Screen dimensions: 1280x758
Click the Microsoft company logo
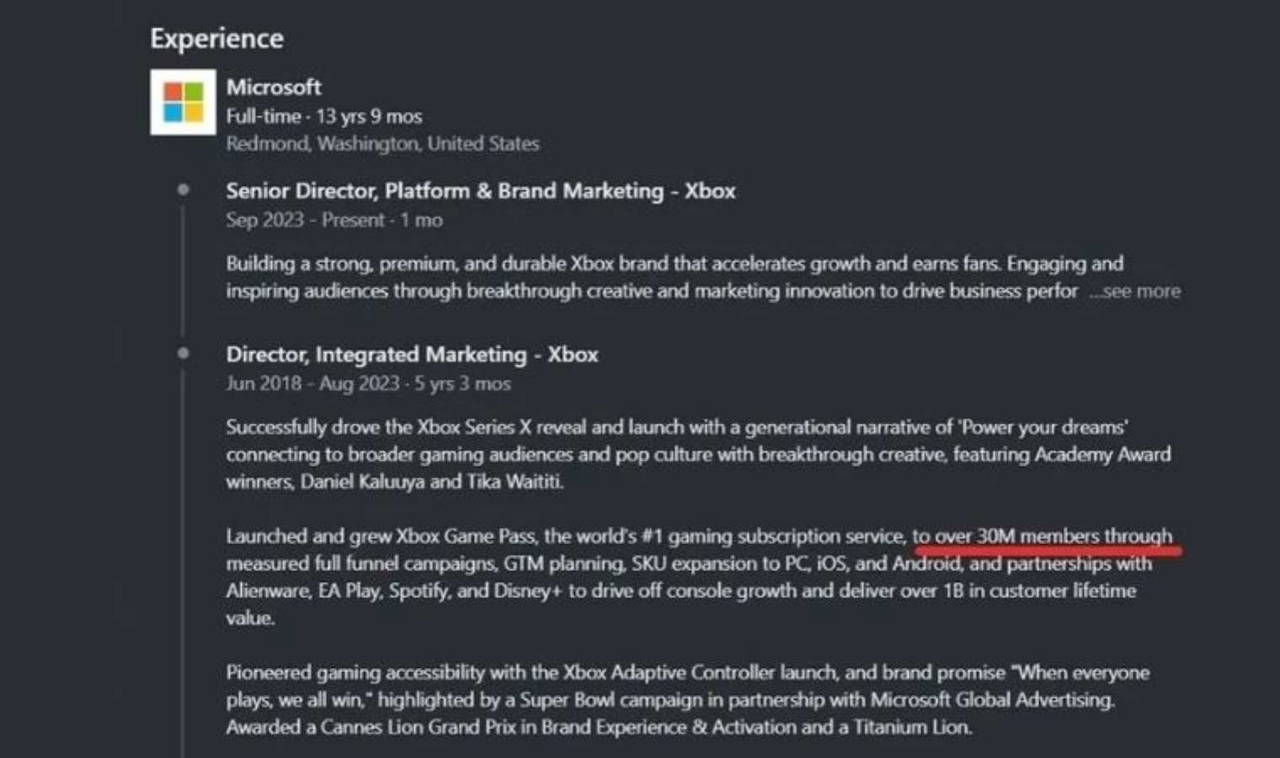[183, 102]
